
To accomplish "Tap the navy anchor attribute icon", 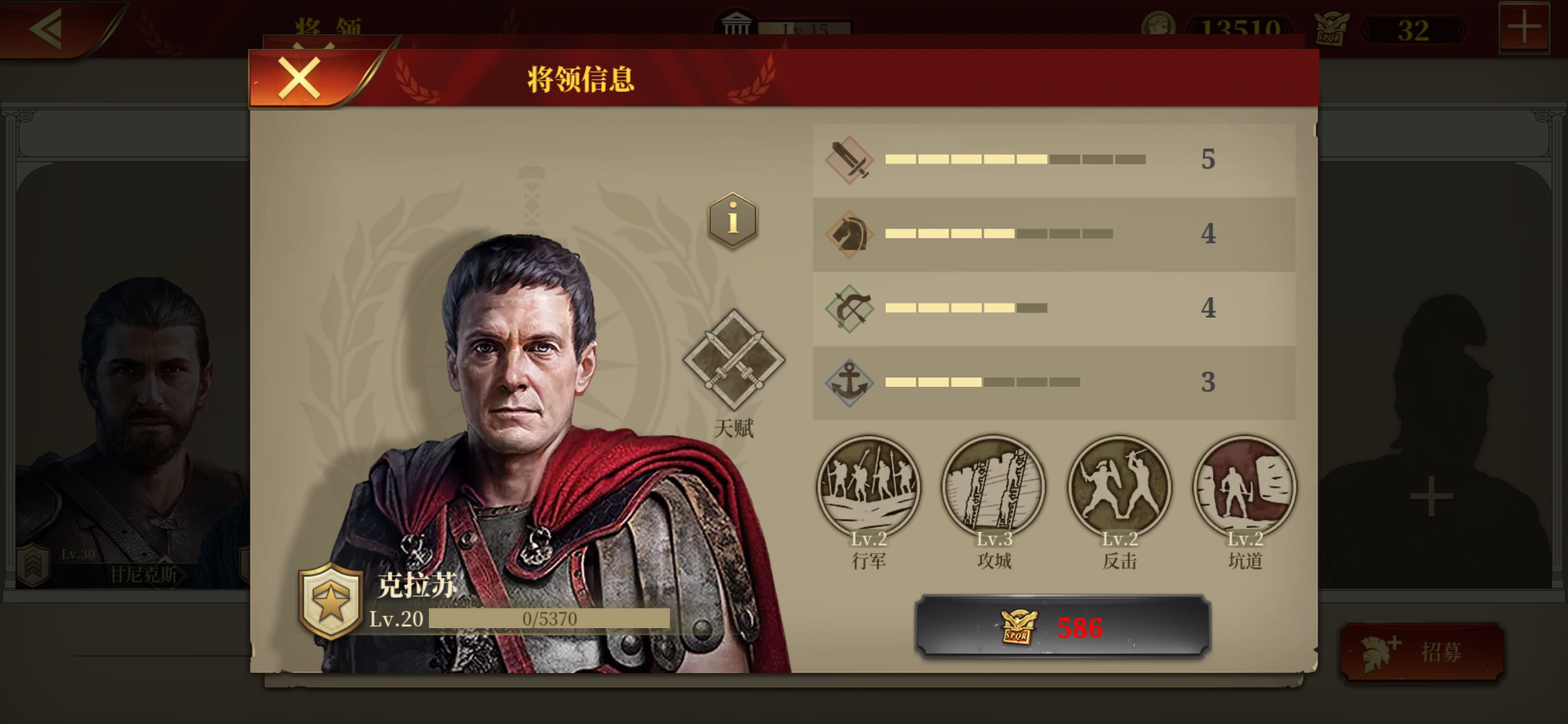I will (x=849, y=383).
